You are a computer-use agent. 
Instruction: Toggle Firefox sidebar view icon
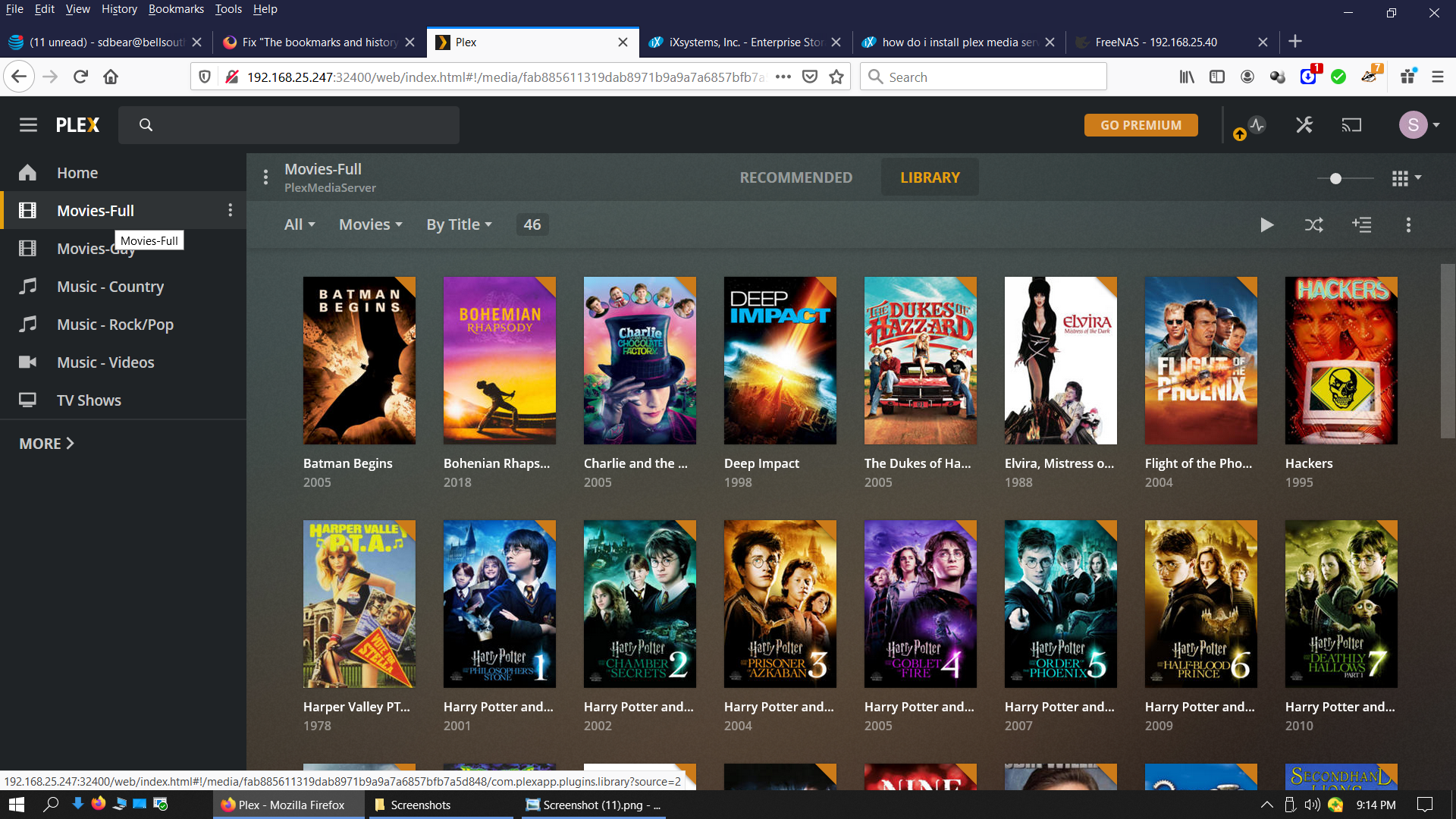coord(1217,77)
